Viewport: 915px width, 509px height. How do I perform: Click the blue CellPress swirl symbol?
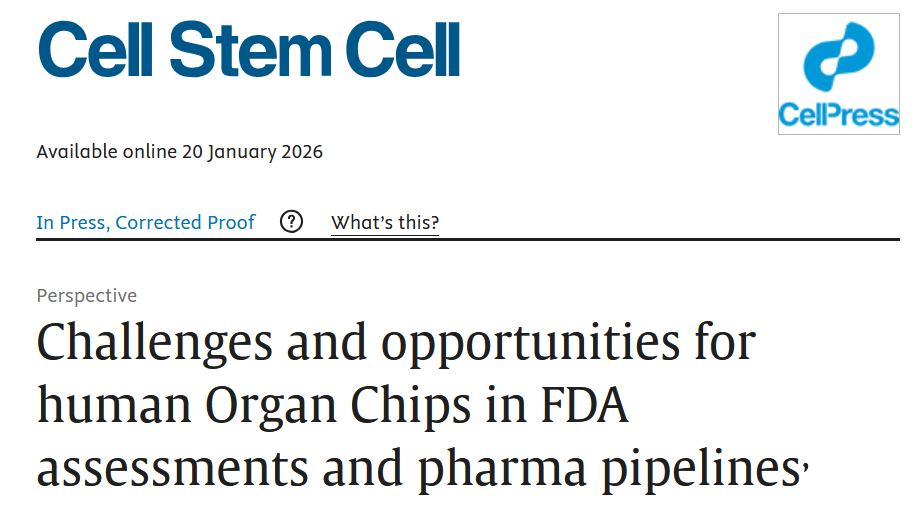[x=838, y=60]
